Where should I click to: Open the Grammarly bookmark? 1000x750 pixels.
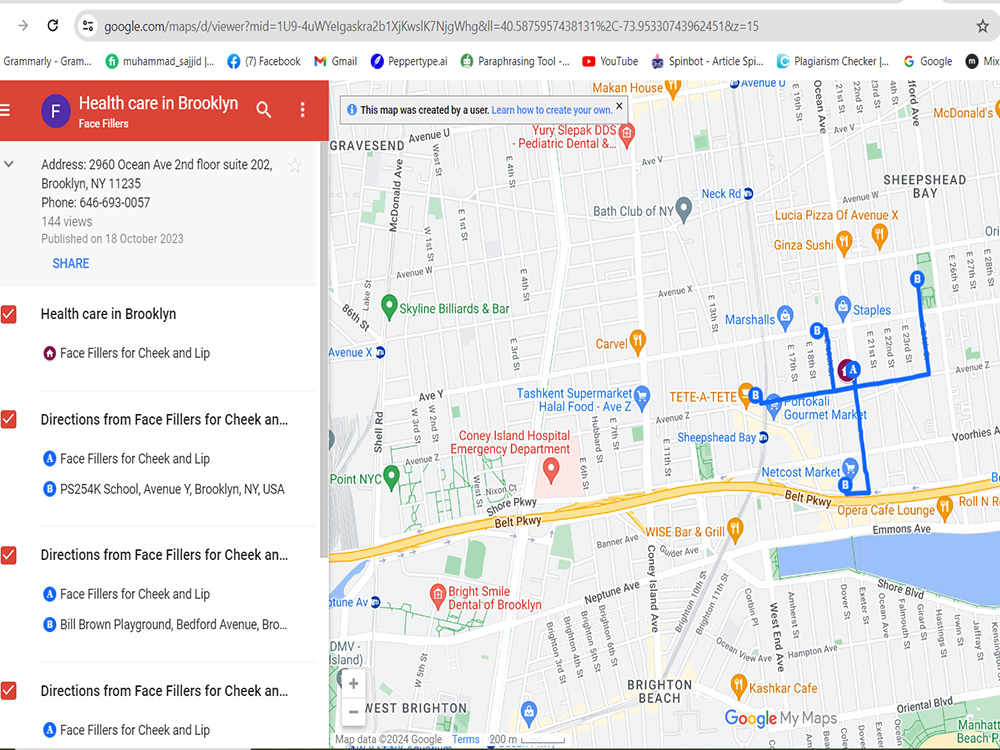pyautogui.click(x=47, y=61)
